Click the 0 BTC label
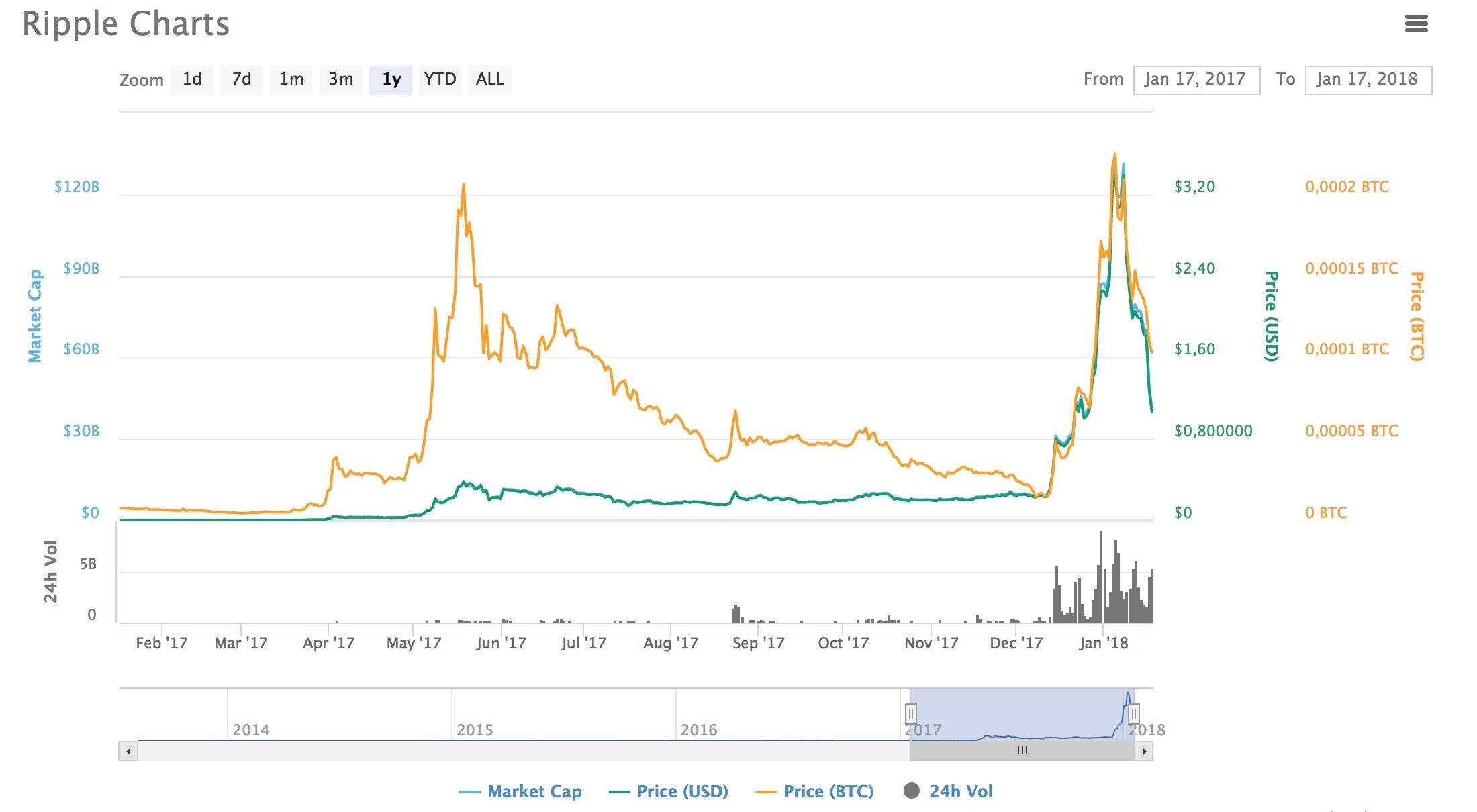Screen dimensions: 1477x812 click(1326, 513)
